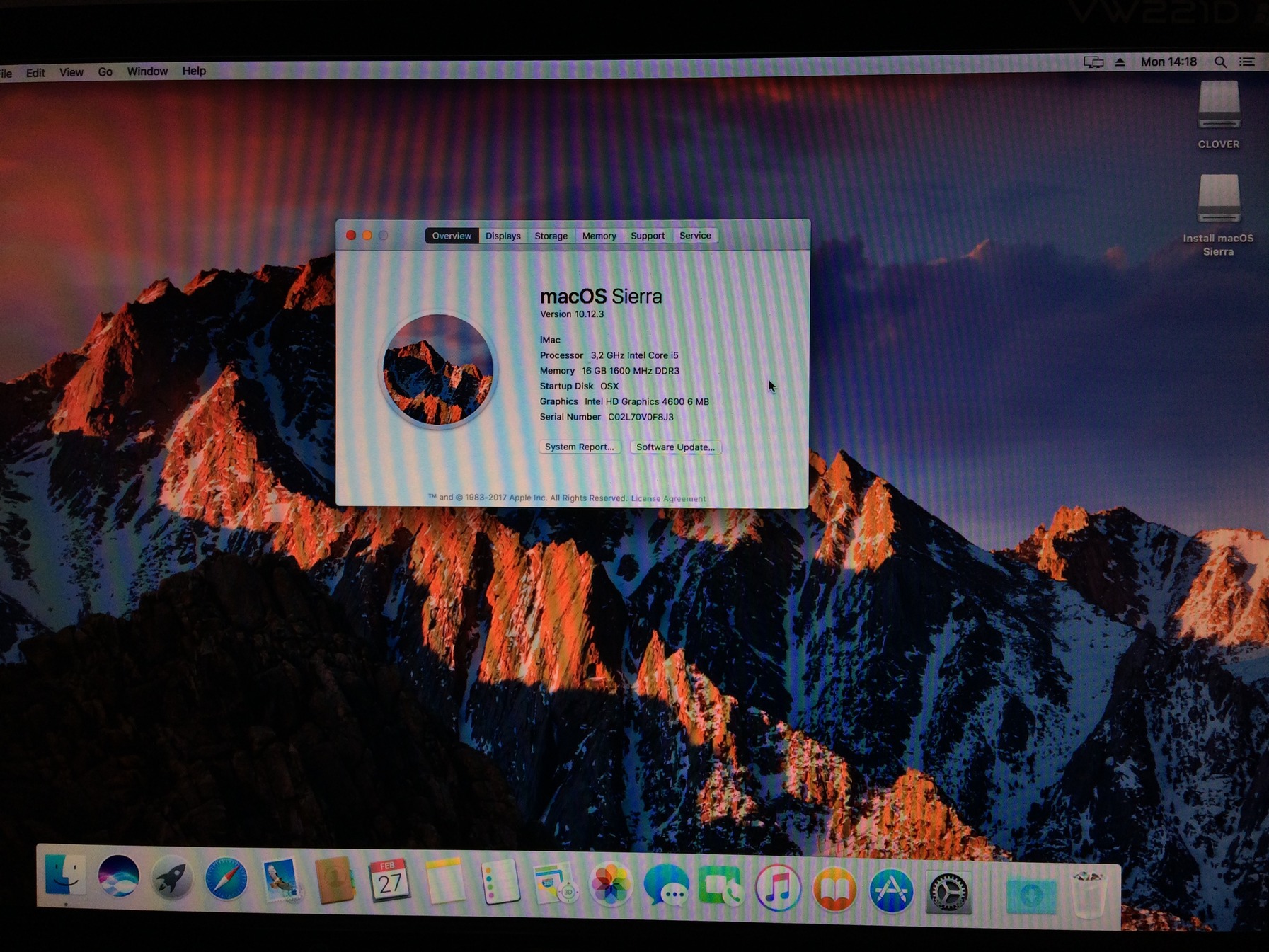
Task: Open Contacts book icon in Dock
Action: 334,881
